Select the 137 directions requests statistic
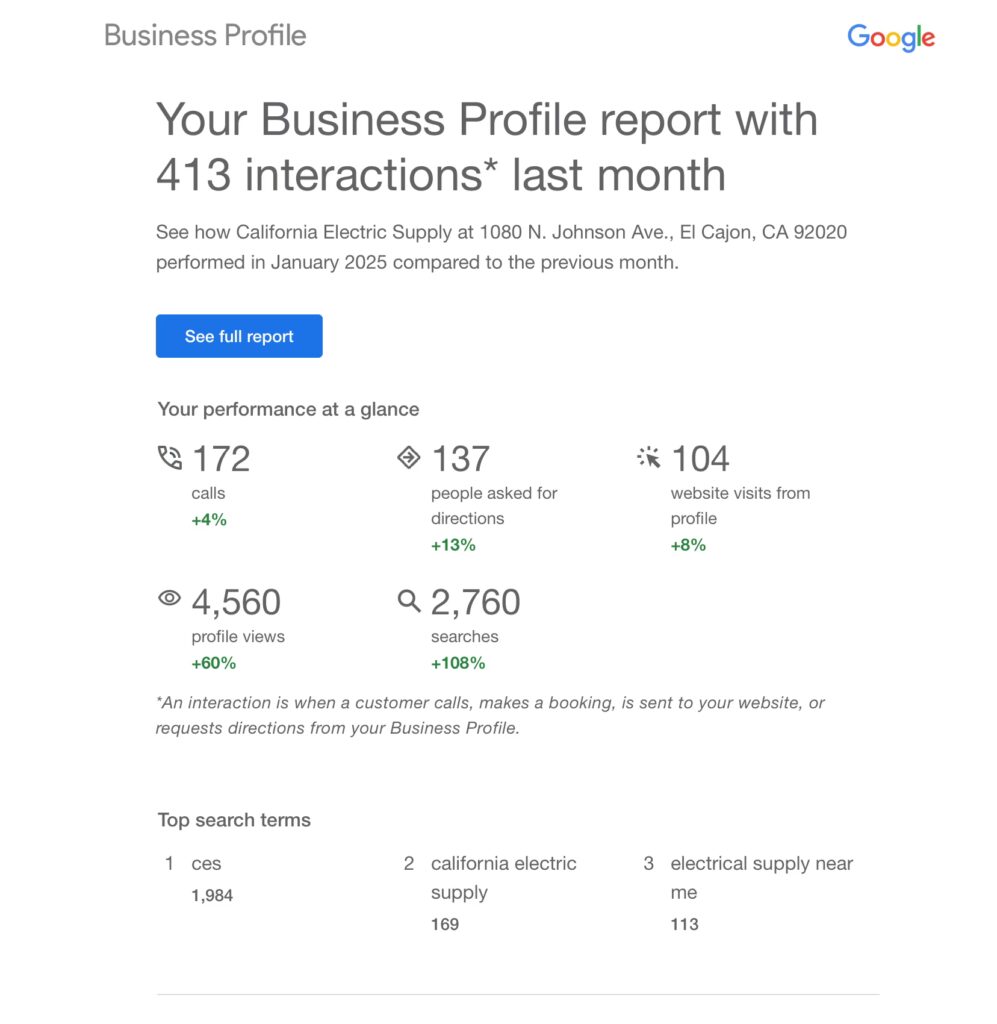This screenshot has height=1024, width=997. pos(460,459)
